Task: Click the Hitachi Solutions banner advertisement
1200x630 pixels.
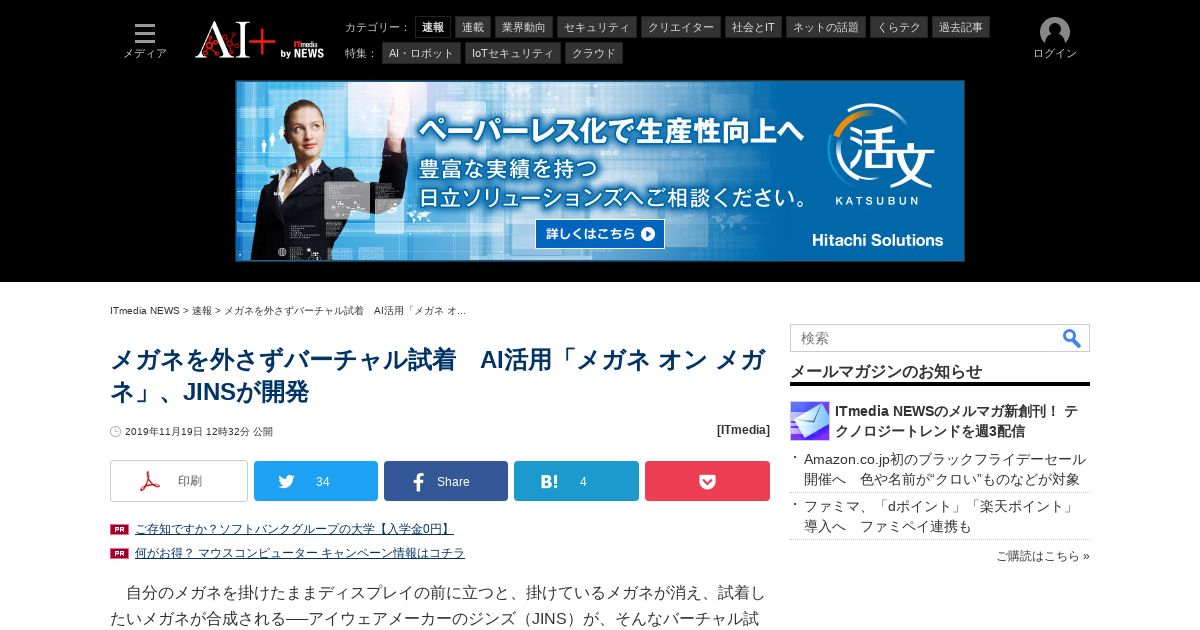Action: tap(600, 171)
